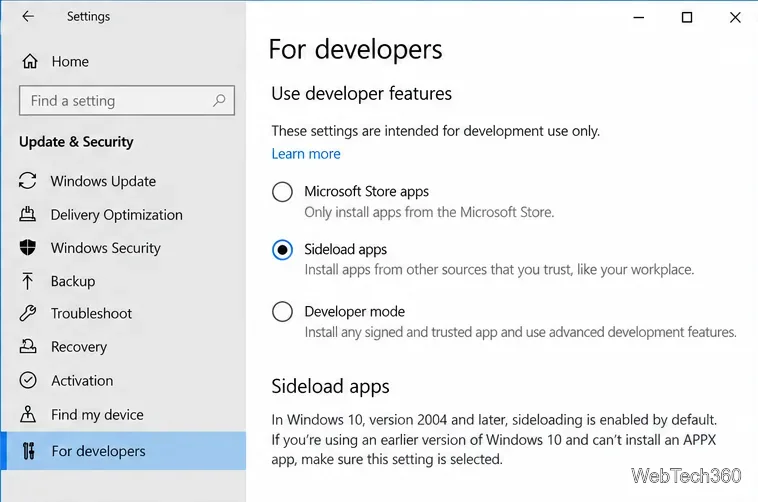Screen dimensions: 758x502
Task: Select the Sideload apps radio button
Action: (282, 250)
